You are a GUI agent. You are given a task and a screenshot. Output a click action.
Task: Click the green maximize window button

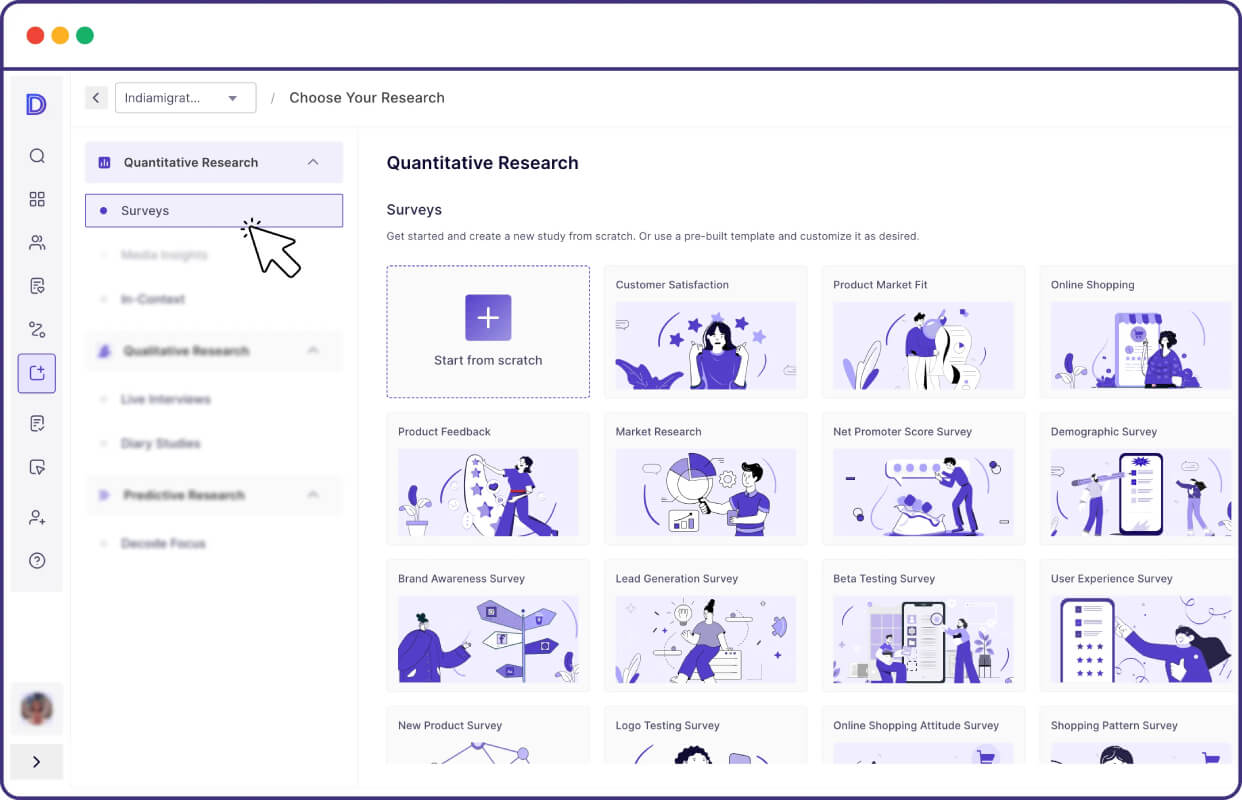click(x=85, y=35)
